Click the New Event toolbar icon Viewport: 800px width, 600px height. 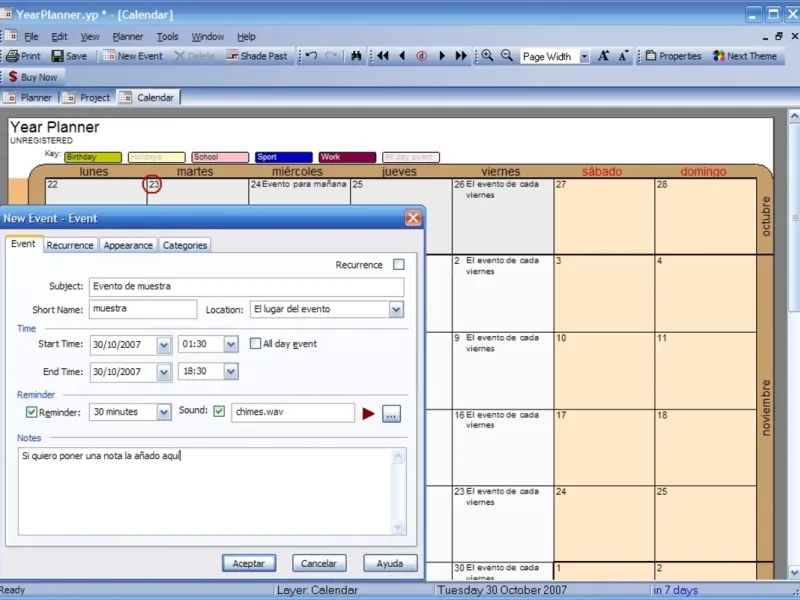[109, 56]
